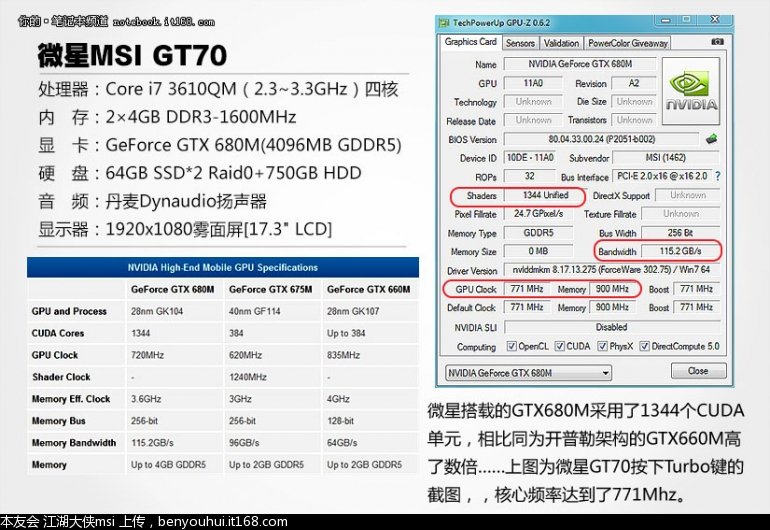Click the GPU-Z title bar app icon
This screenshot has width=770, height=530.
(444, 23)
